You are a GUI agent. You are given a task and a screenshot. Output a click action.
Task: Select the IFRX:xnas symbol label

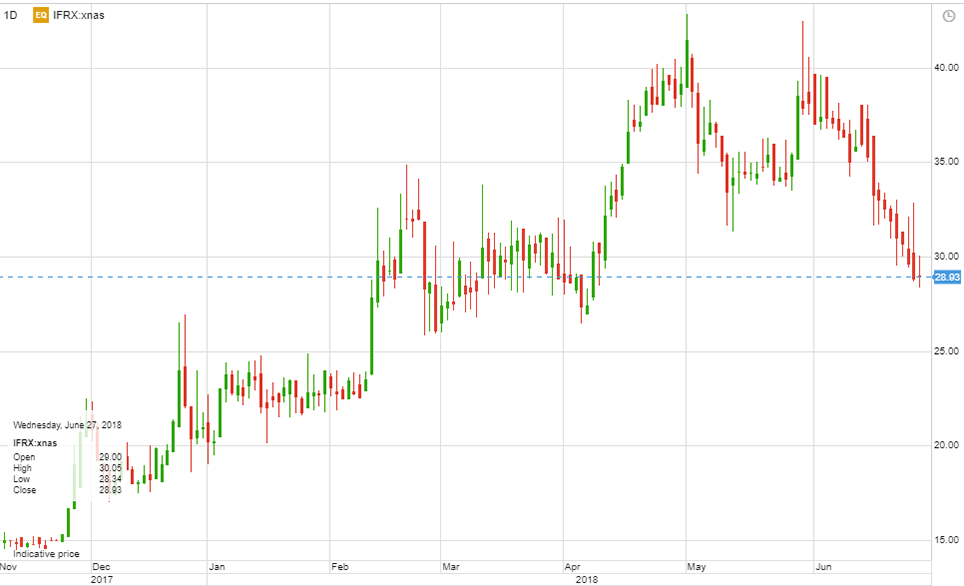(x=79, y=15)
